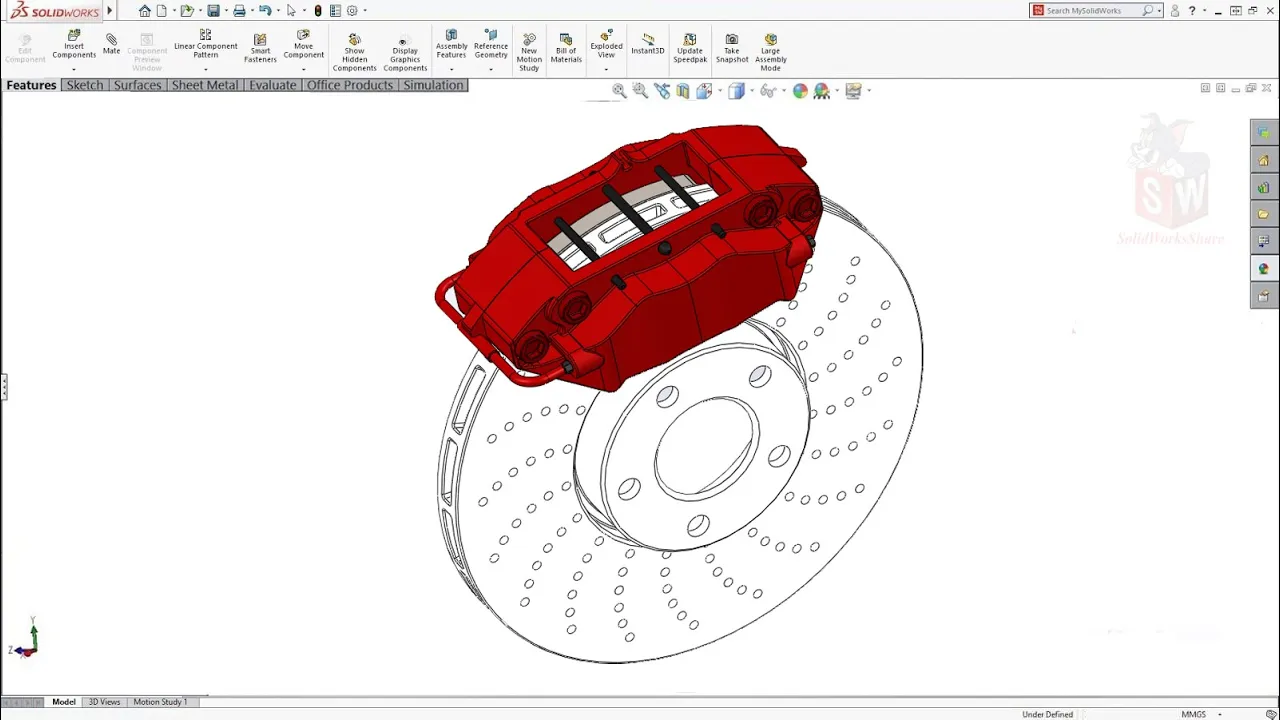Open File Properties icon in top toolbar
The width and height of the screenshot is (1280, 720).
pos(335,11)
